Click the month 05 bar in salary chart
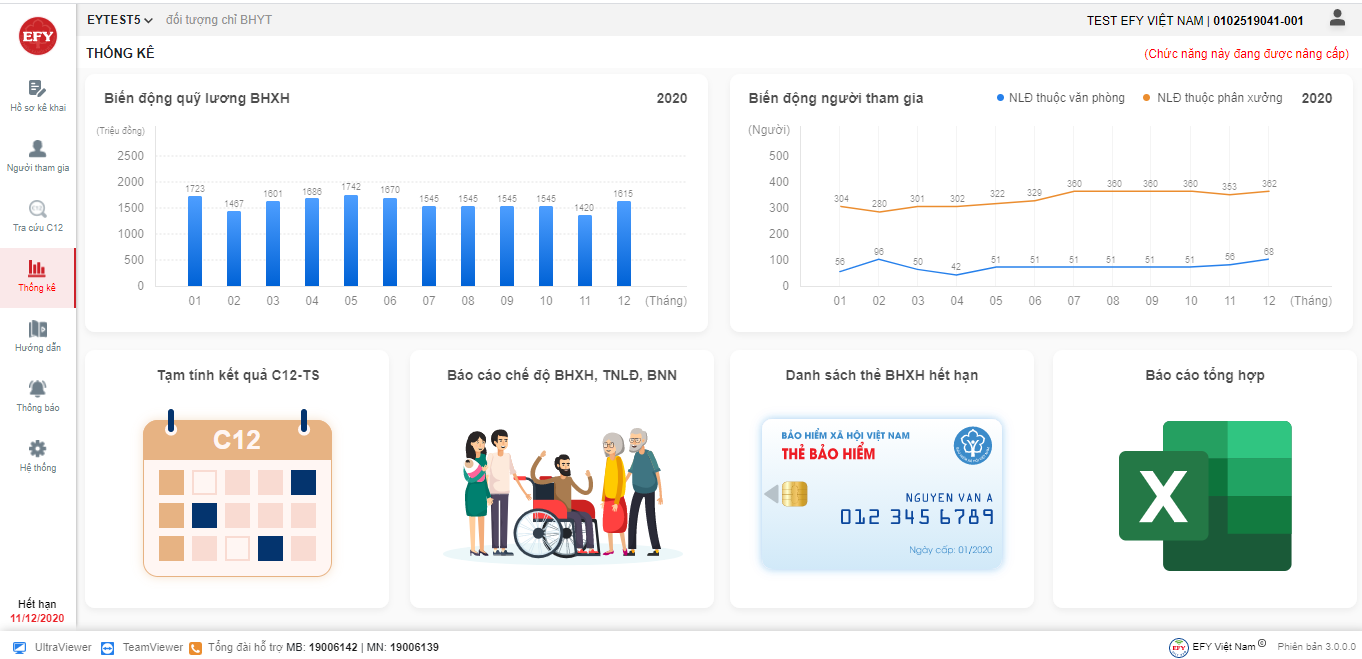The image size is (1362, 659). coord(351,240)
